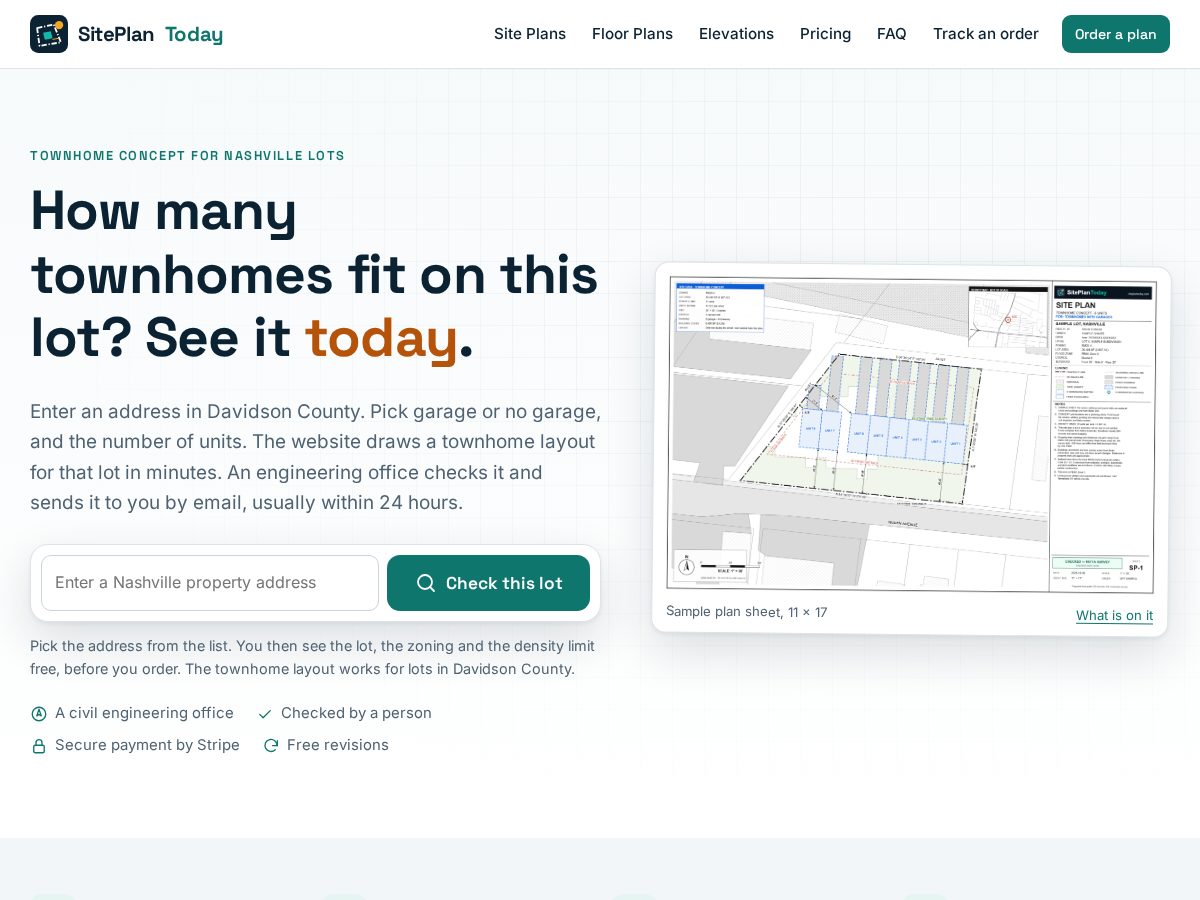Click the civil engineering office badge icon

39,714
